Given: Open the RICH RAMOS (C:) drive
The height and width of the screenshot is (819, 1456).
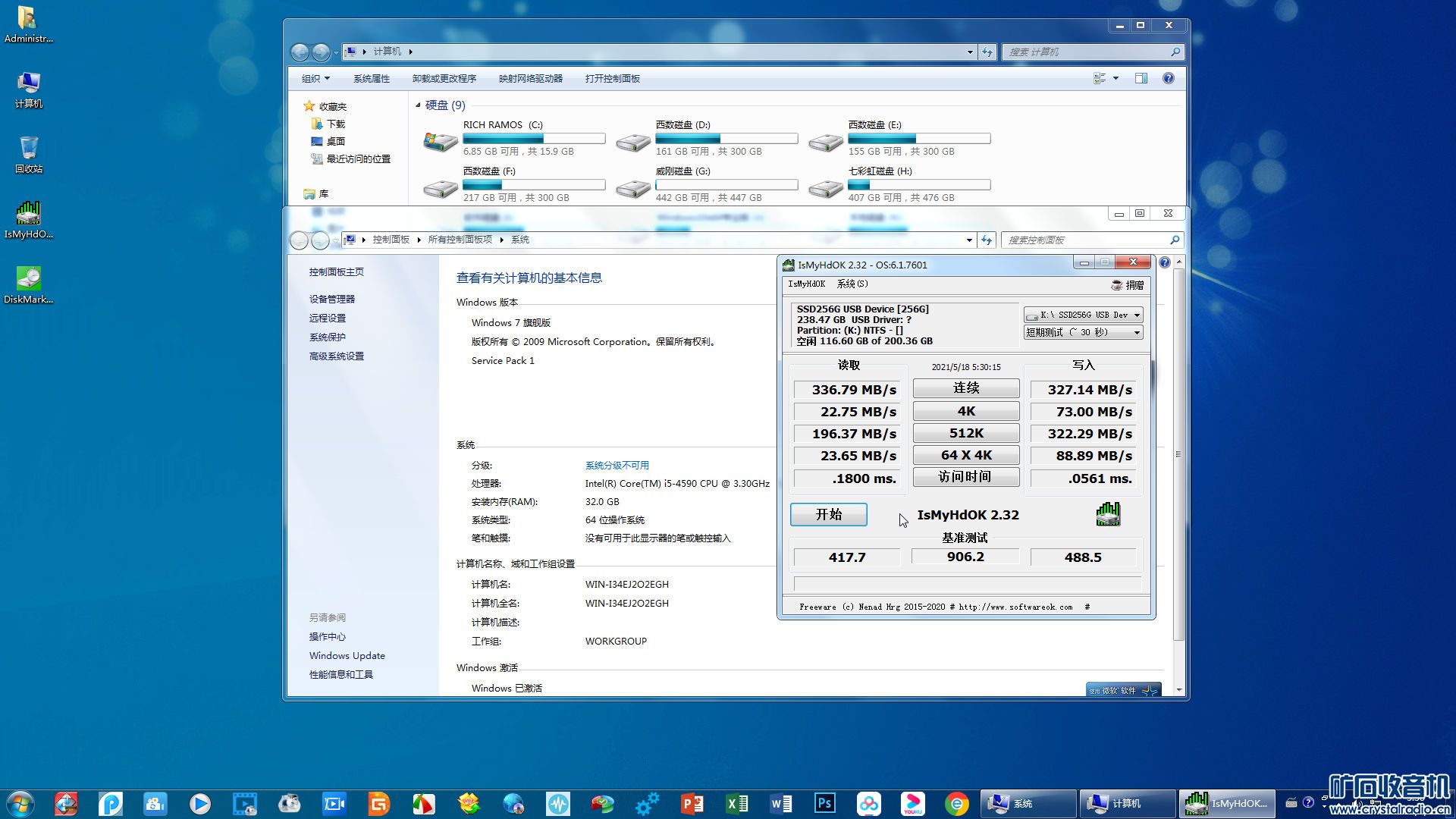Looking at the screenshot, I should 516,138.
